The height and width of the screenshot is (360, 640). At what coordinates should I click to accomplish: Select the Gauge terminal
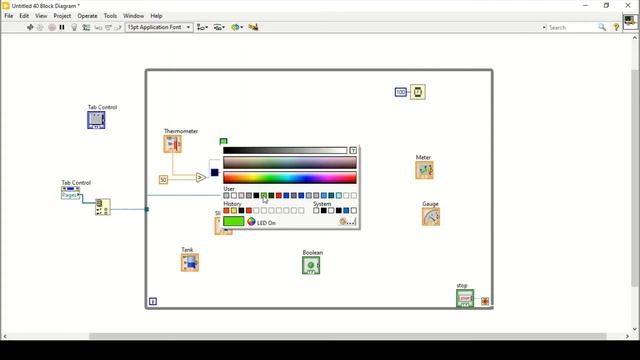pos(431,217)
